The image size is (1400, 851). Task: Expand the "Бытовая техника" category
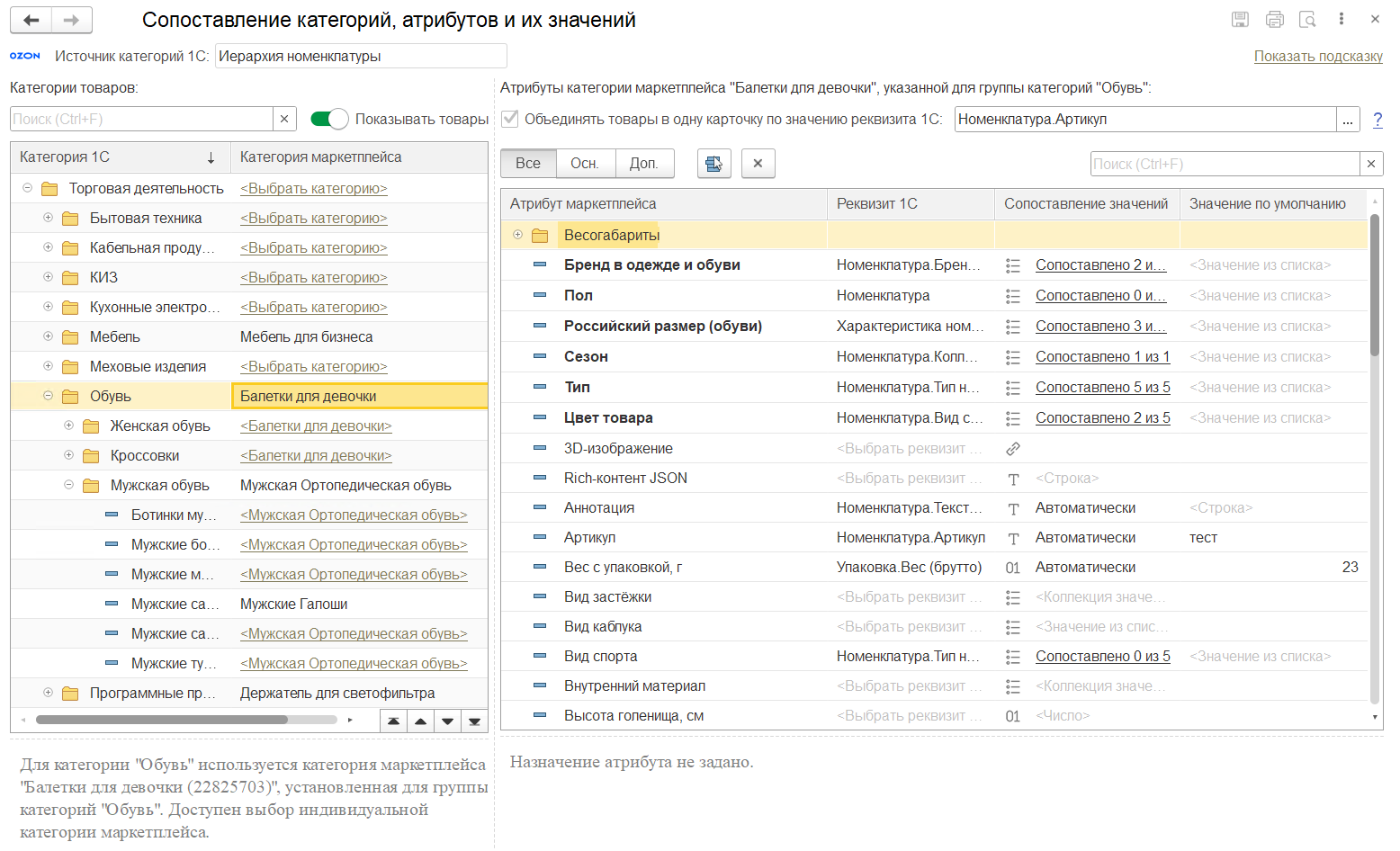tap(49, 218)
